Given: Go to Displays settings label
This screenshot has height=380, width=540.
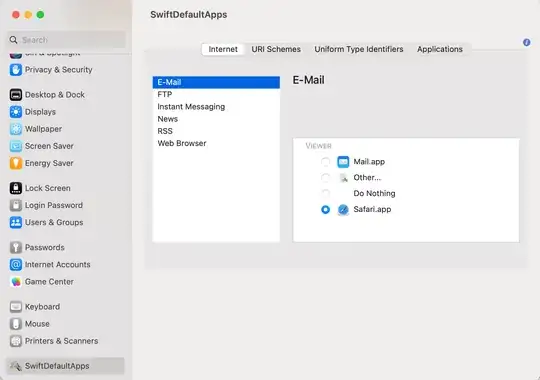Looking at the screenshot, I should click(40, 112).
